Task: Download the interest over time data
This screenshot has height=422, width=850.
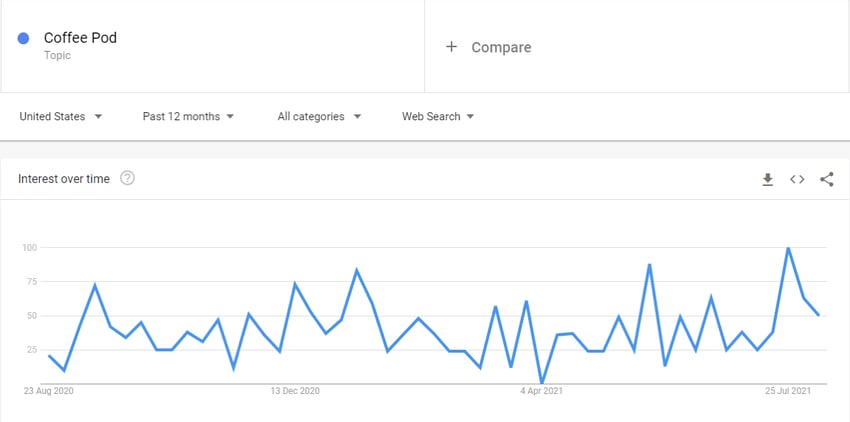Action: click(x=767, y=180)
